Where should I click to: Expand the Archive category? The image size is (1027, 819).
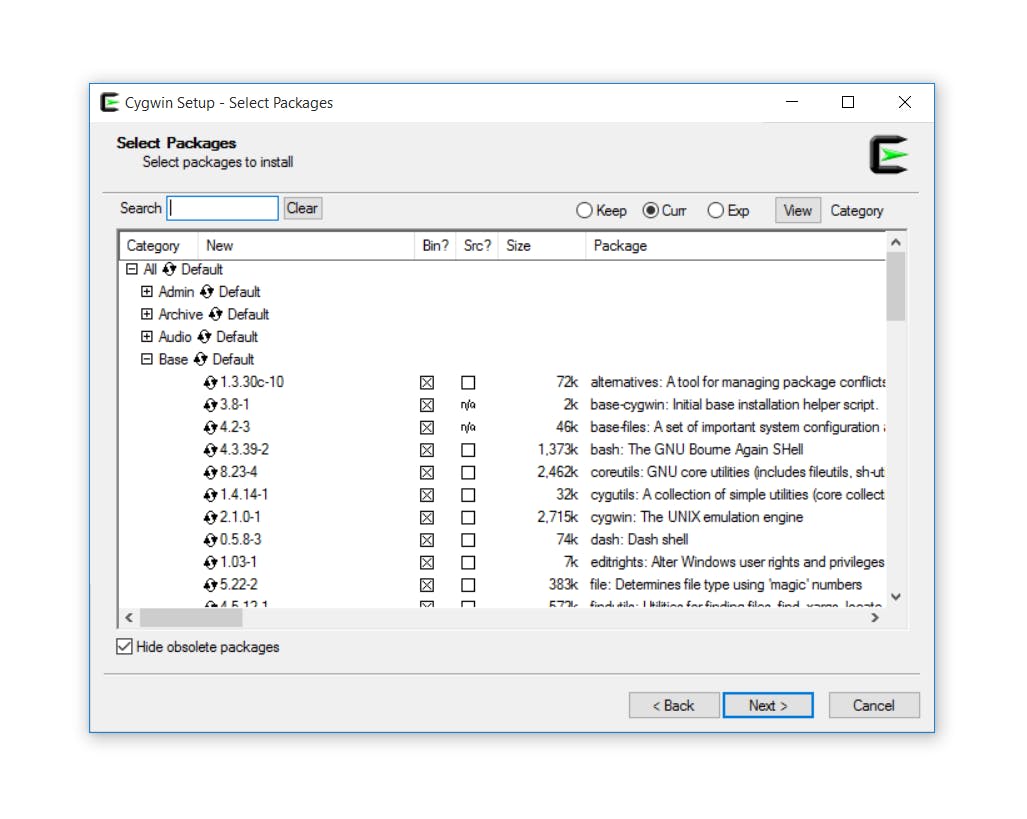pyautogui.click(x=147, y=314)
